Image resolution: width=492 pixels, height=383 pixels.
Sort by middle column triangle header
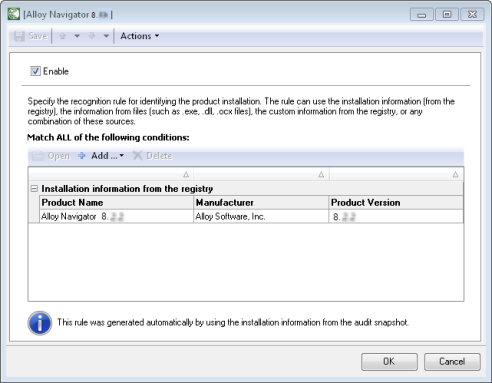(321, 174)
